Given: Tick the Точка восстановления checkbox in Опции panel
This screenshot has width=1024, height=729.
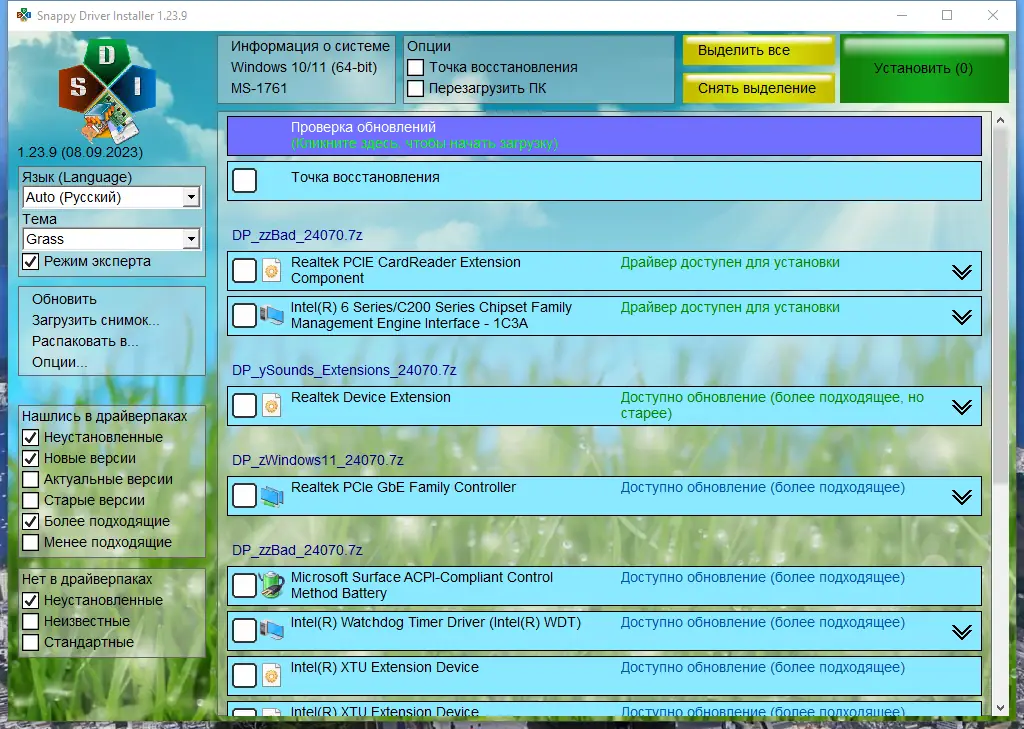Looking at the screenshot, I should [x=415, y=67].
